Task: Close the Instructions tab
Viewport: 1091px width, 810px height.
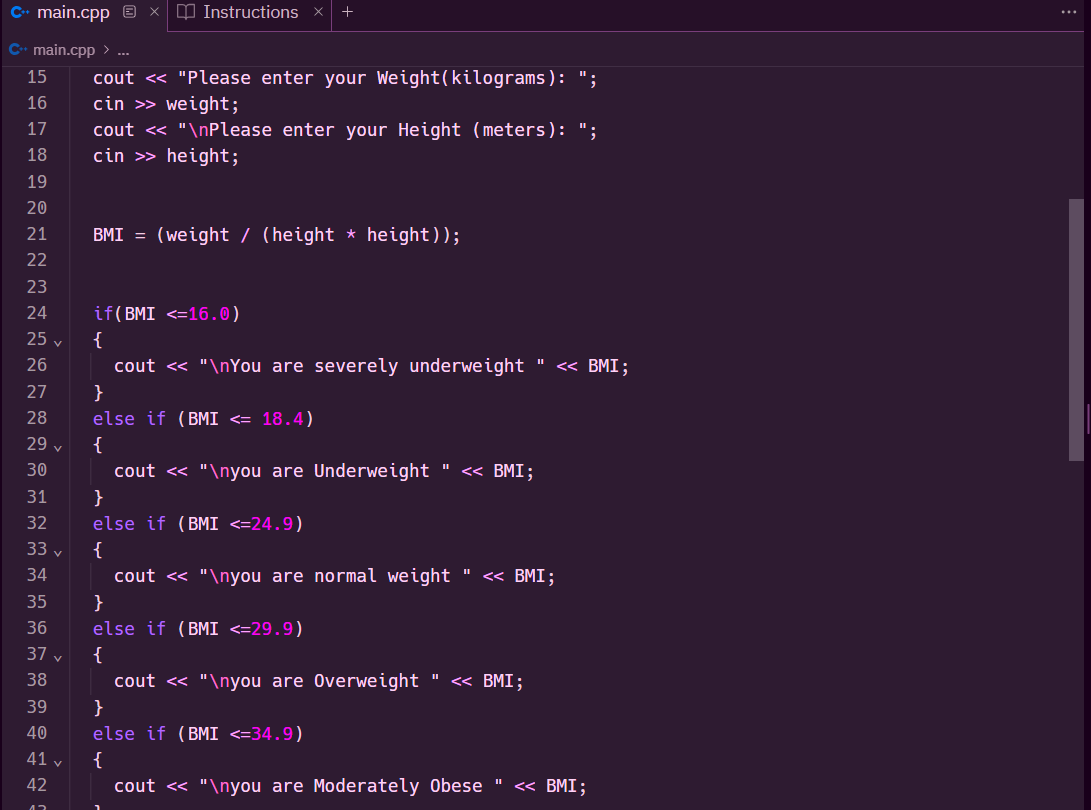Action: coord(318,12)
